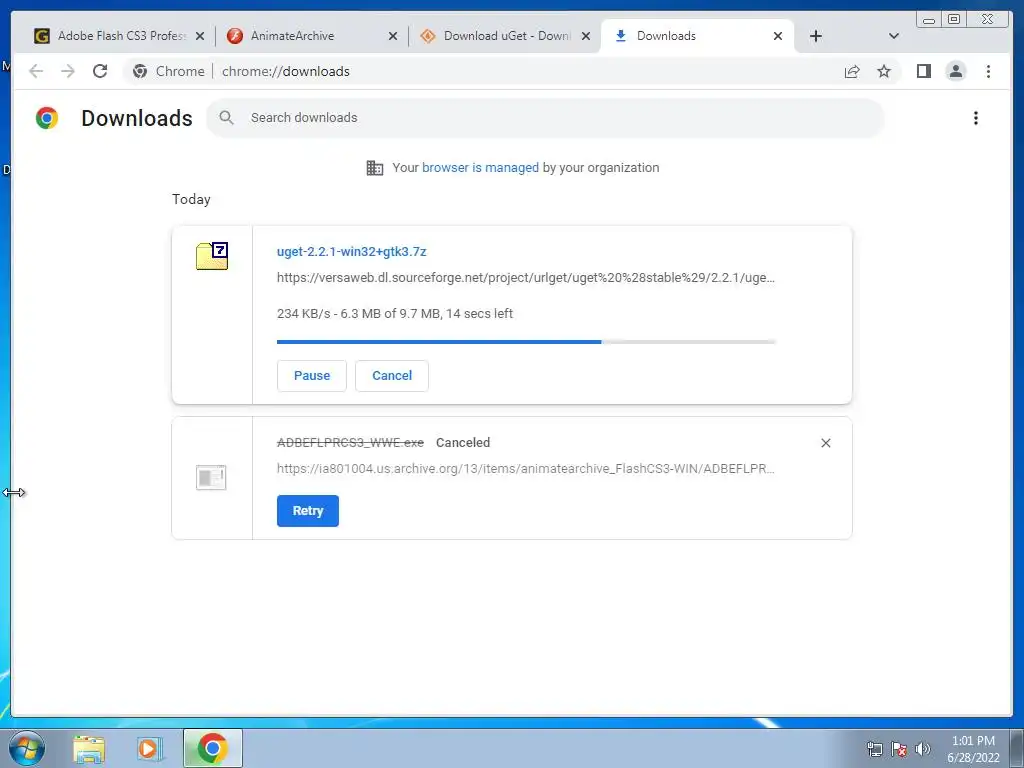Focus the Search downloads field

(x=545, y=118)
